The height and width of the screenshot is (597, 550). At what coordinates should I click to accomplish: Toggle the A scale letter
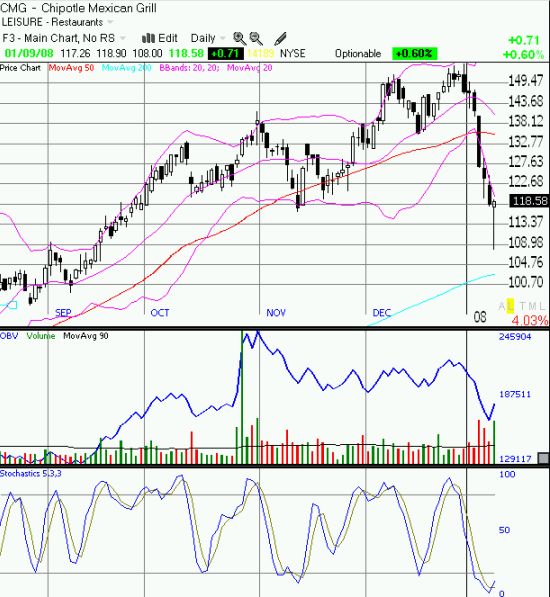point(502,306)
